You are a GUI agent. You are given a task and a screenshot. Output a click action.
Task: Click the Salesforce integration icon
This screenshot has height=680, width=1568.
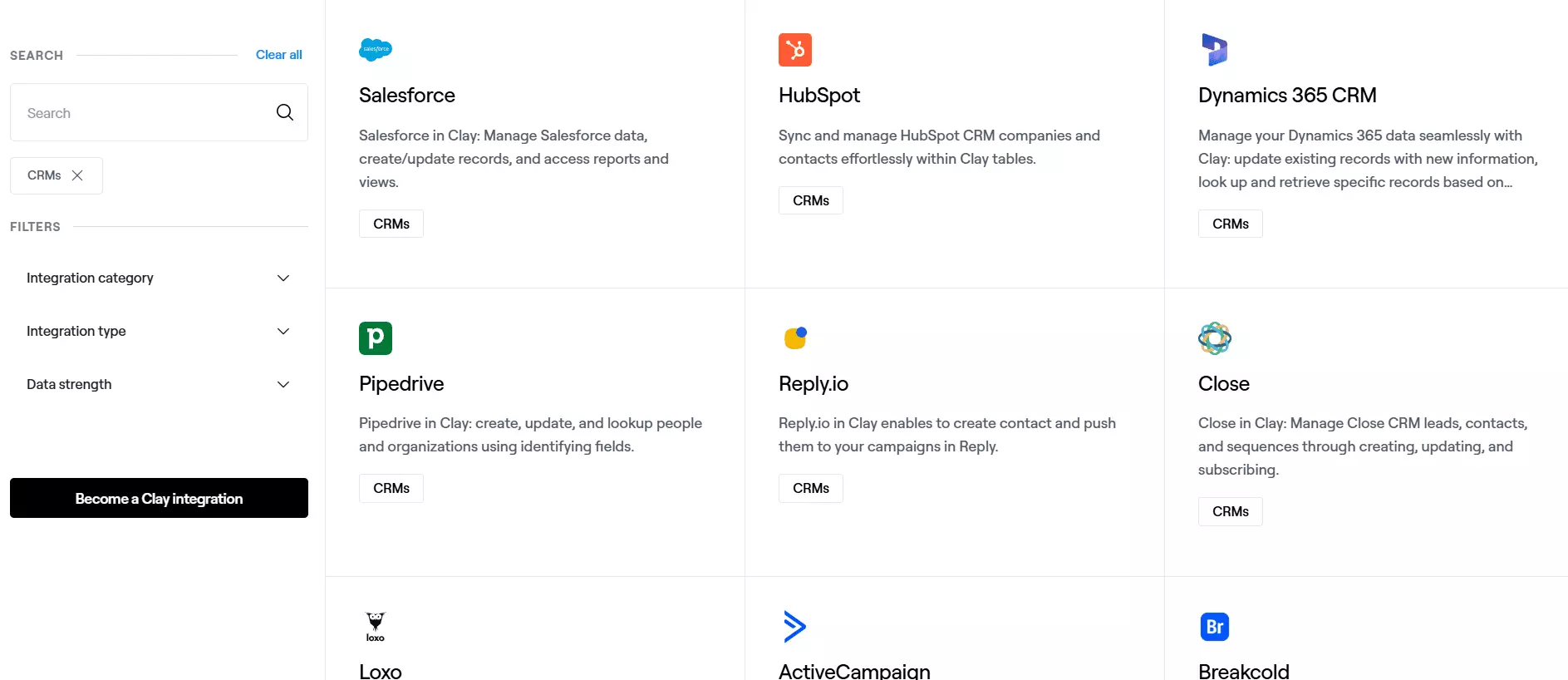(375, 49)
